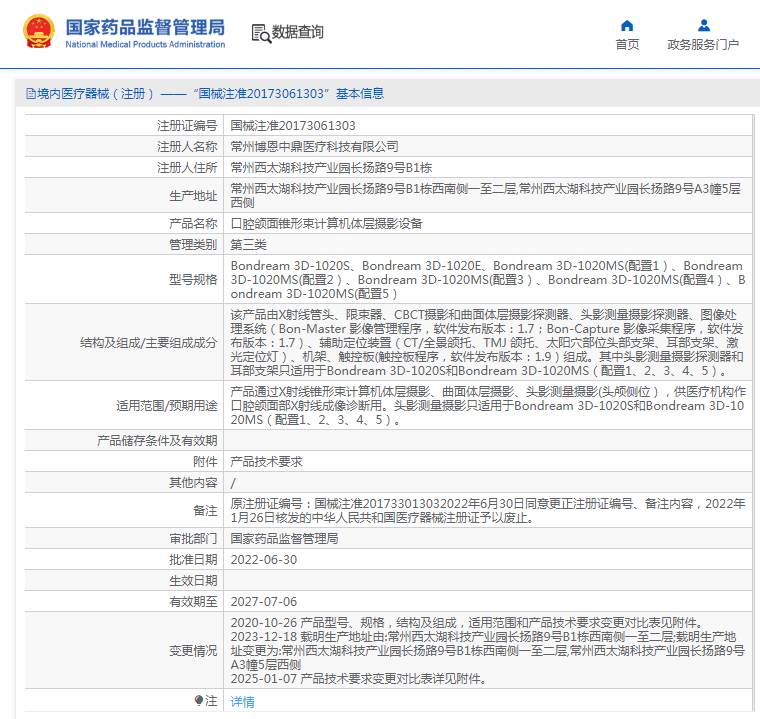This screenshot has height=719, width=760.
Task: Click the 2025-01-07 change record line
Action: pyautogui.click(x=359, y=679)
